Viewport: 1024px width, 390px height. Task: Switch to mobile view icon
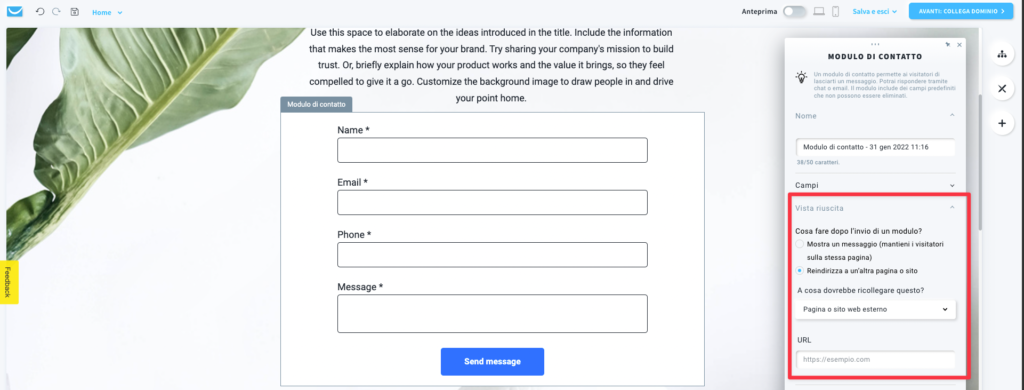click(835, 11)
